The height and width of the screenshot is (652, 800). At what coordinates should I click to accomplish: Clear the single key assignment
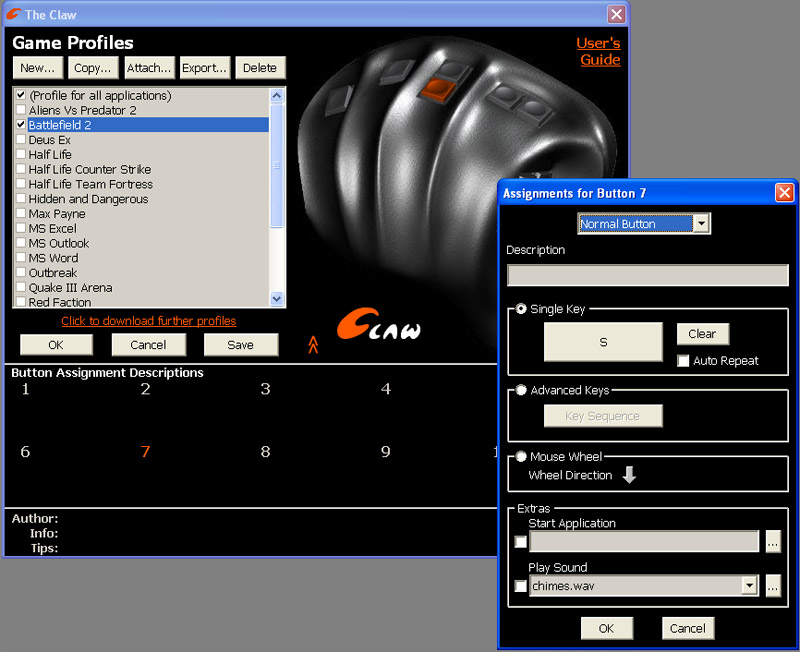coord(703,334)
